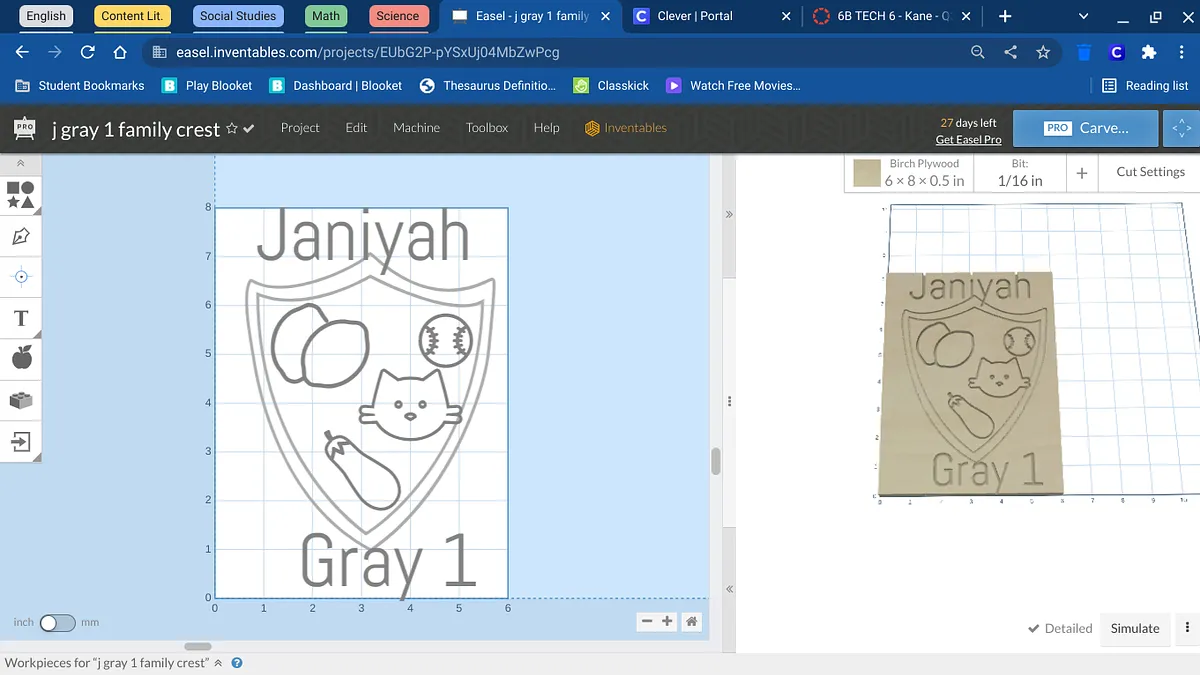This screenshot has height=675, width=1200.
Task: Click the Import arrow icon
Action: click(21, 441)
